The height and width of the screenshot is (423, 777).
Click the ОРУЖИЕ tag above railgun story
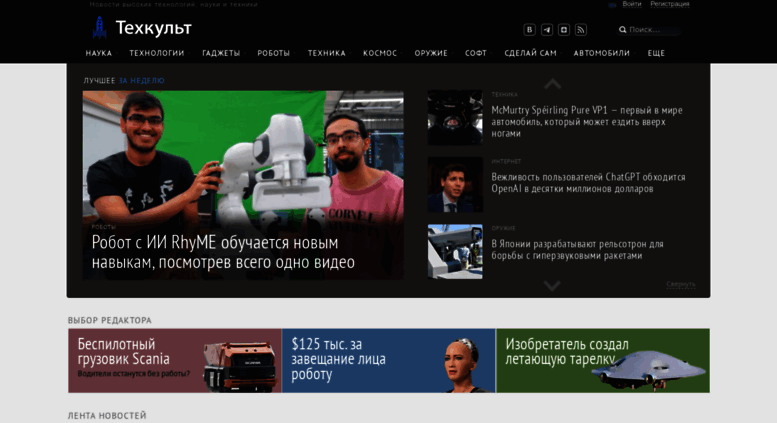click(x=503, y=228)
